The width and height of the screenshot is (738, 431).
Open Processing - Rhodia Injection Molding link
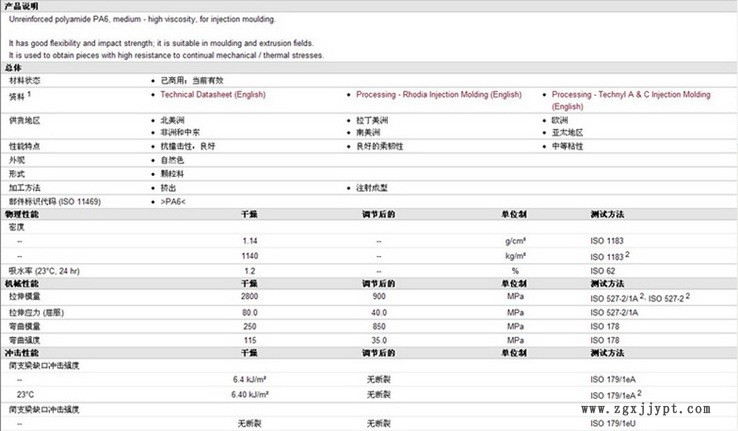pyautogui.click(x=439, y=95)
